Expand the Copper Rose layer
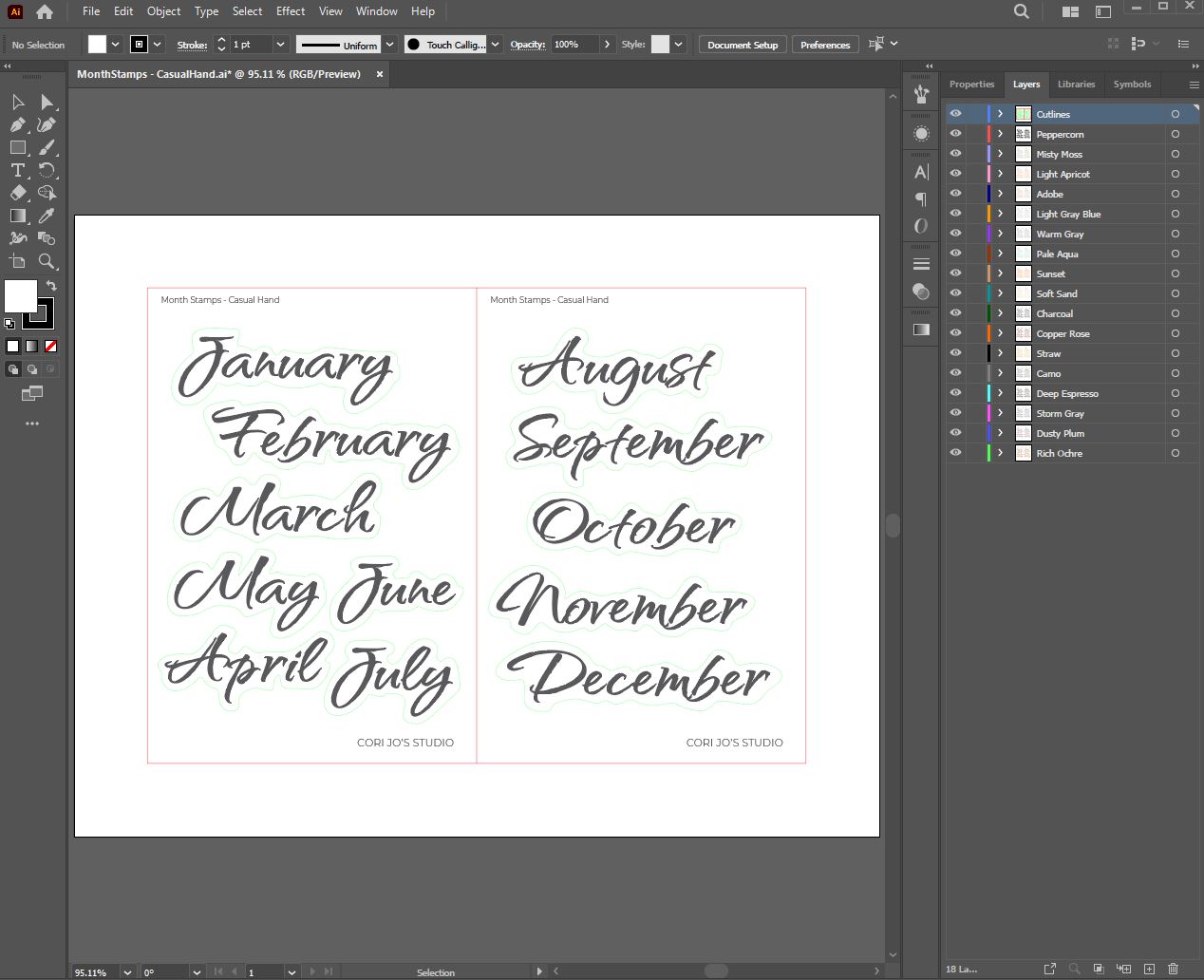 pos(1000,333)
